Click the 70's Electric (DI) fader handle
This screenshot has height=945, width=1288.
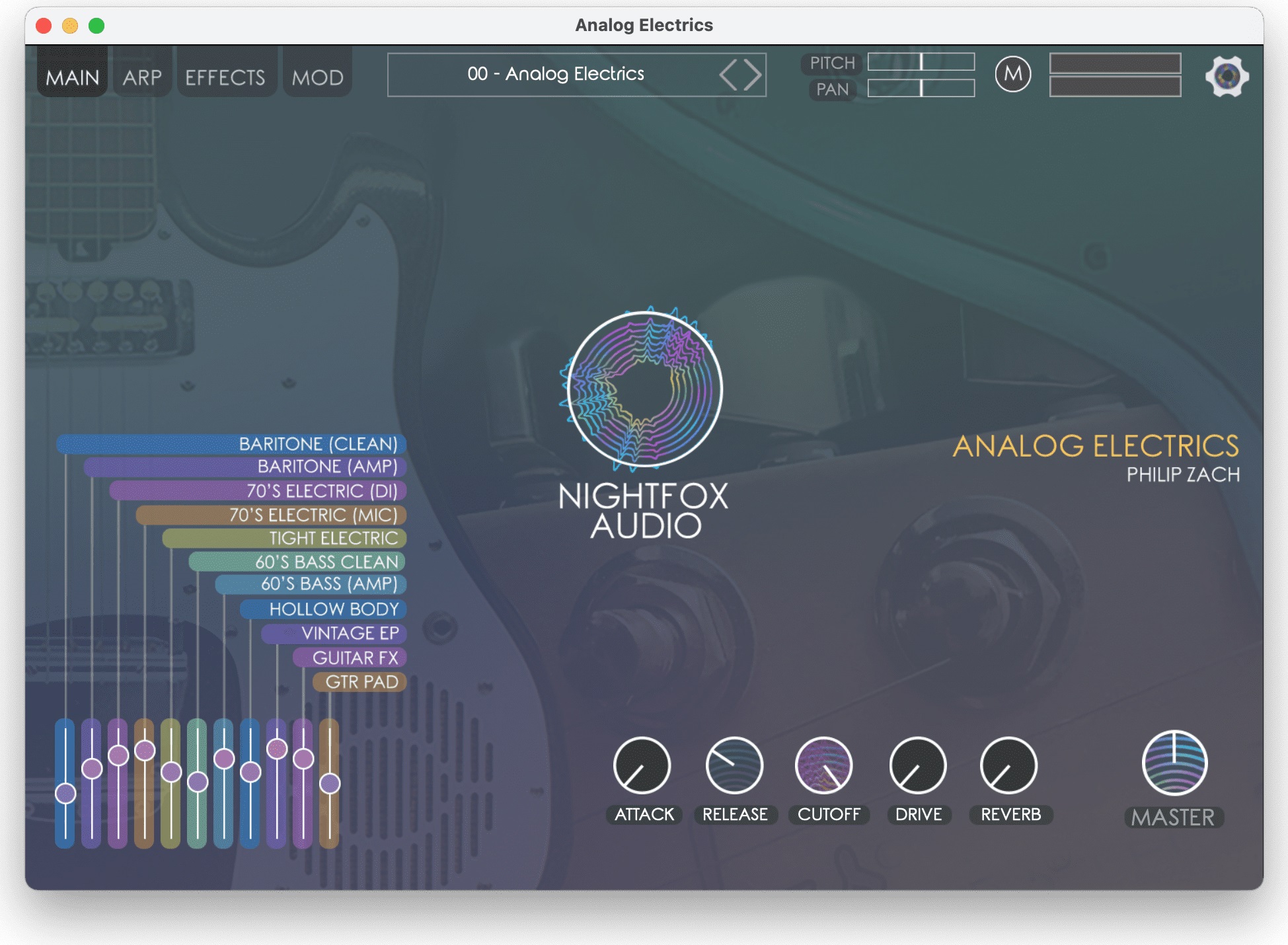(118, 755)
